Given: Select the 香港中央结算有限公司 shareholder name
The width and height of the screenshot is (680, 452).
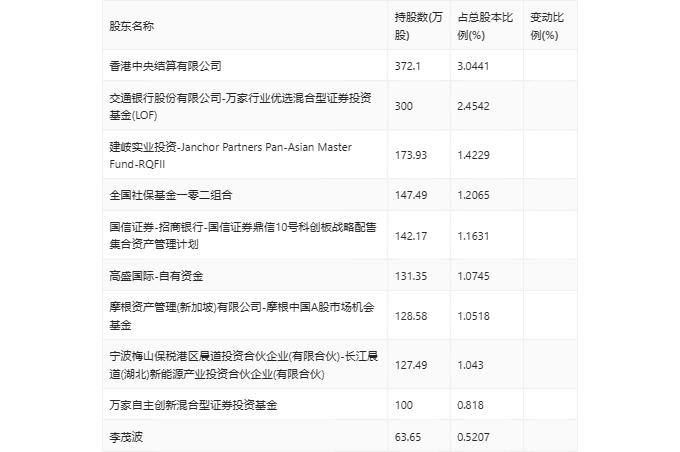Looking at the screenshot, I should pos(165,66).
